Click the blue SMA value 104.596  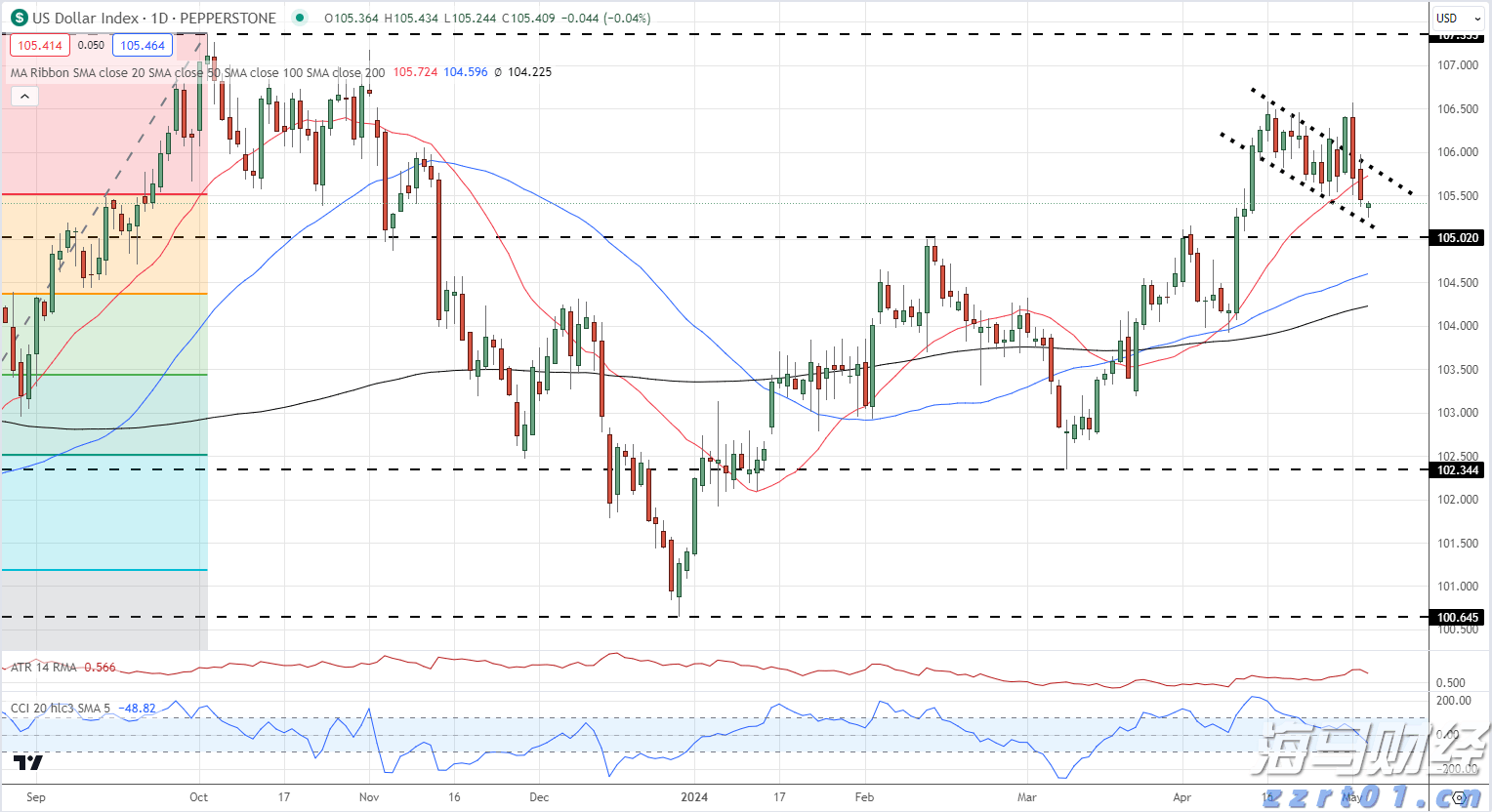(466, 72)
